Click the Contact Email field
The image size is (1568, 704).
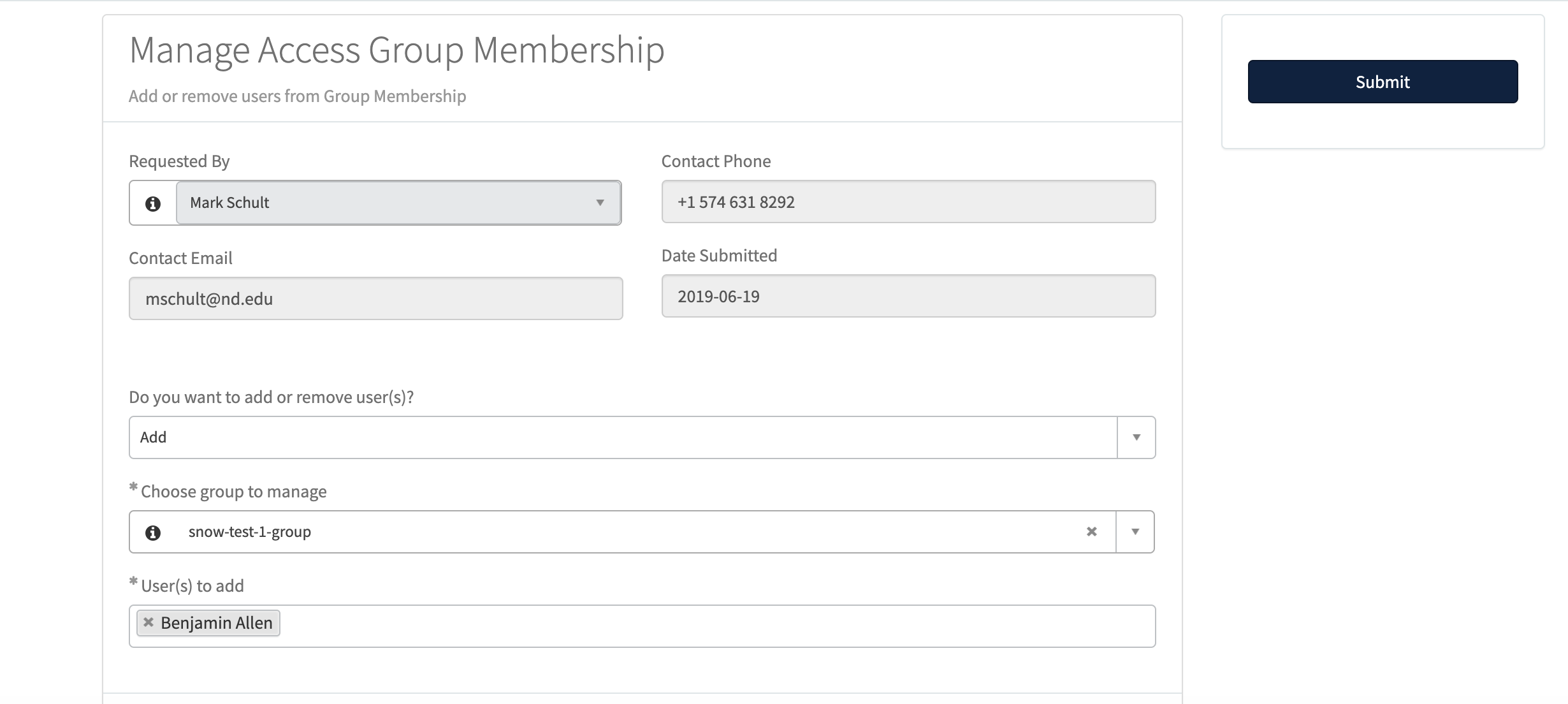pos(375,298)
